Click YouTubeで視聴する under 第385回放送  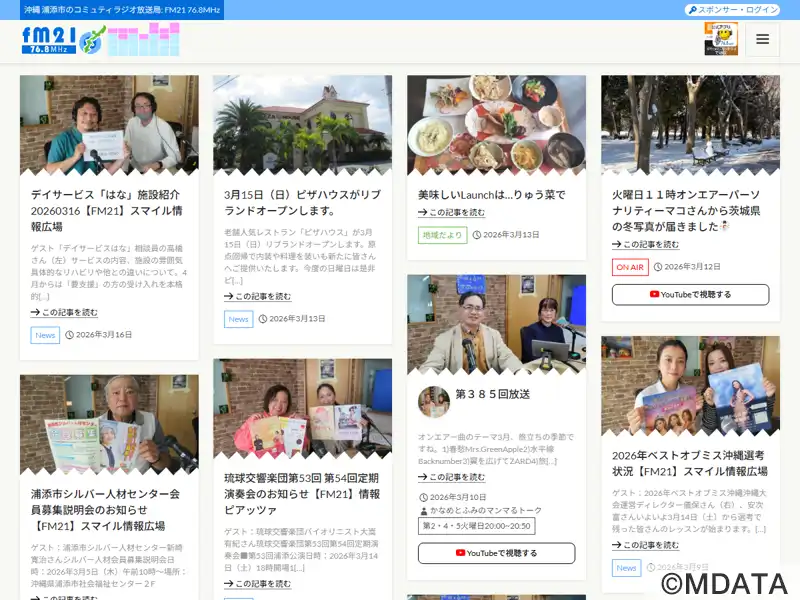(x=496, y=553)
